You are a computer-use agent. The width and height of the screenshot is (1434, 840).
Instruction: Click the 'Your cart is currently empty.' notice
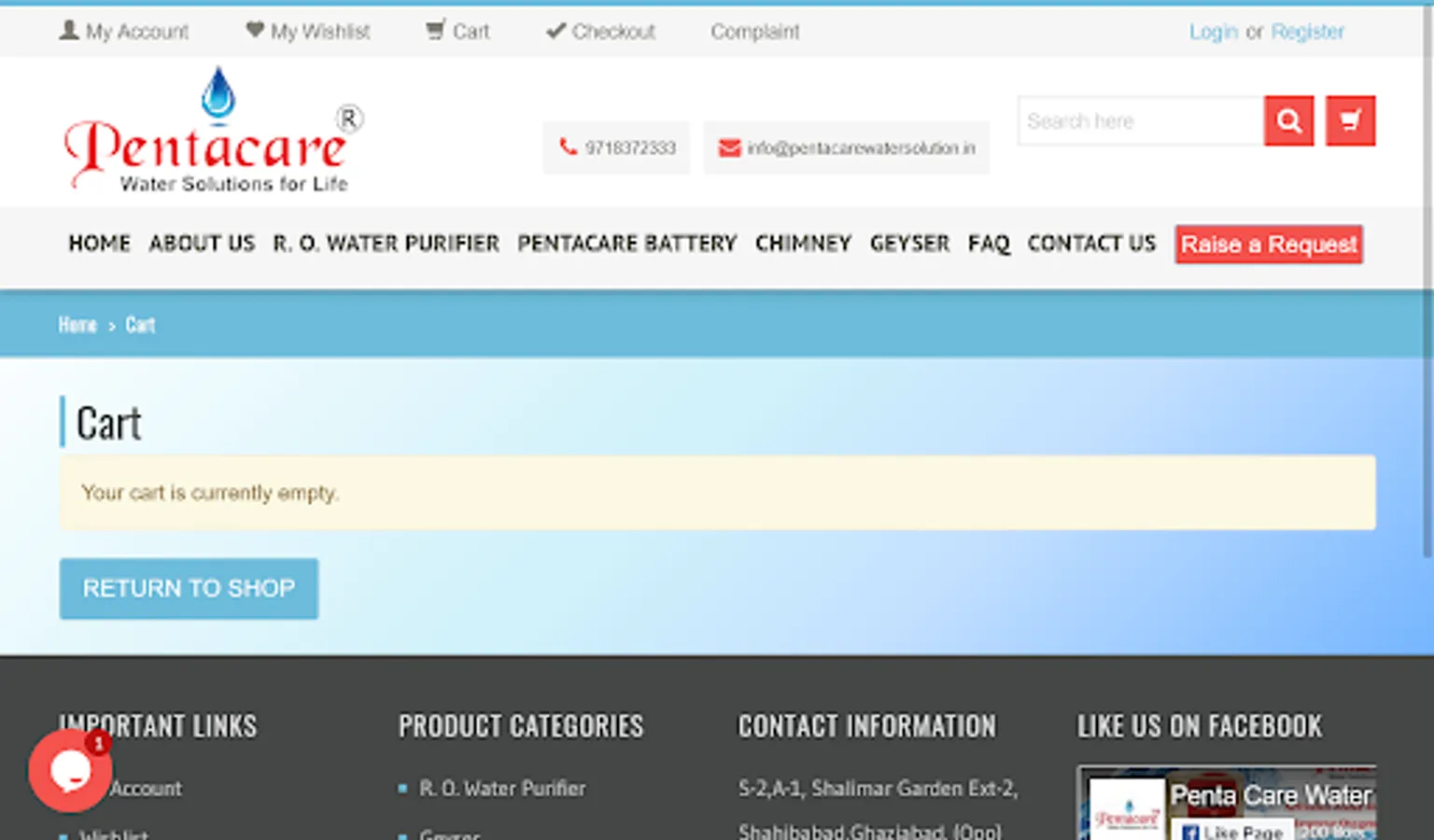pyautogui.click(x=717, y=493)
